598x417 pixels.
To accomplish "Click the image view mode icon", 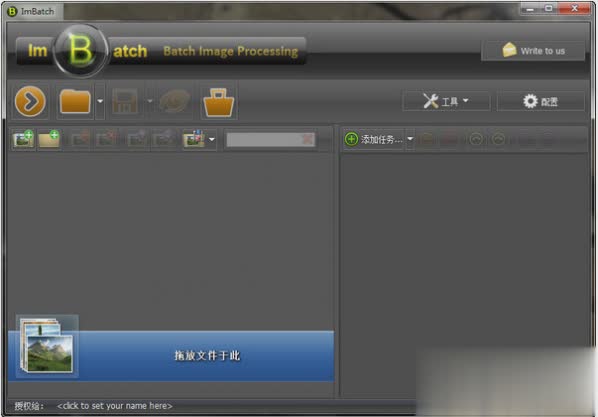I will tap(194, 139).
